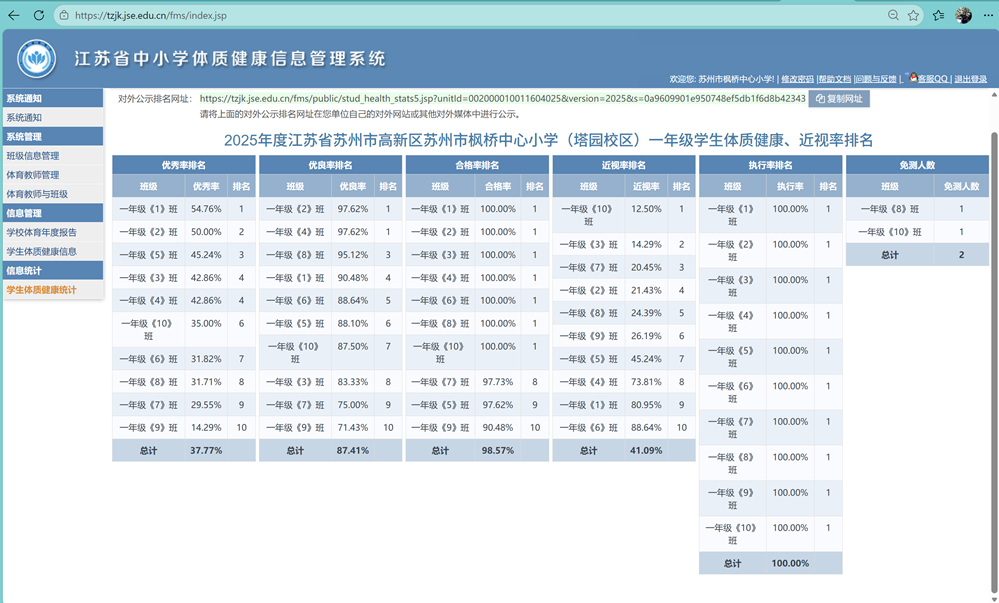Click the 100.00% execution rate total
This screenshot has height=603, width=999.
coord(790,563)
